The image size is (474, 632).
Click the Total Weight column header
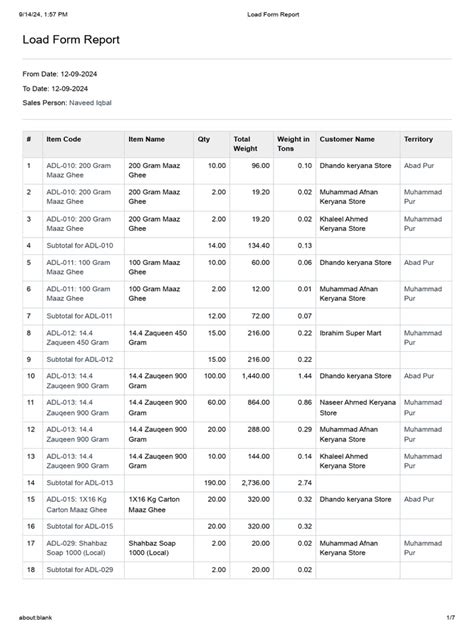[245, 144]
